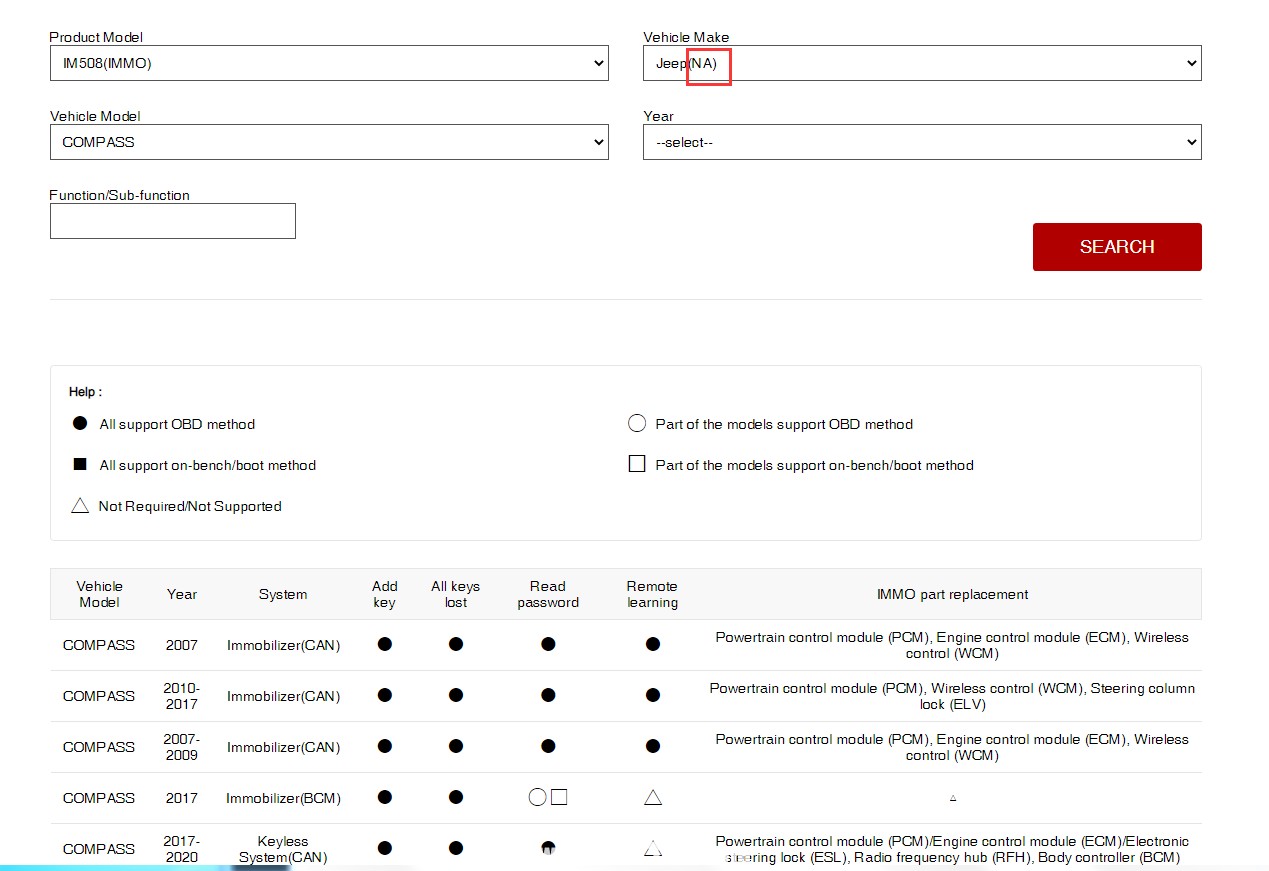Click the year cell 2007-2009
Viewport: 1269px width, 871px height.
coord(182,746)
